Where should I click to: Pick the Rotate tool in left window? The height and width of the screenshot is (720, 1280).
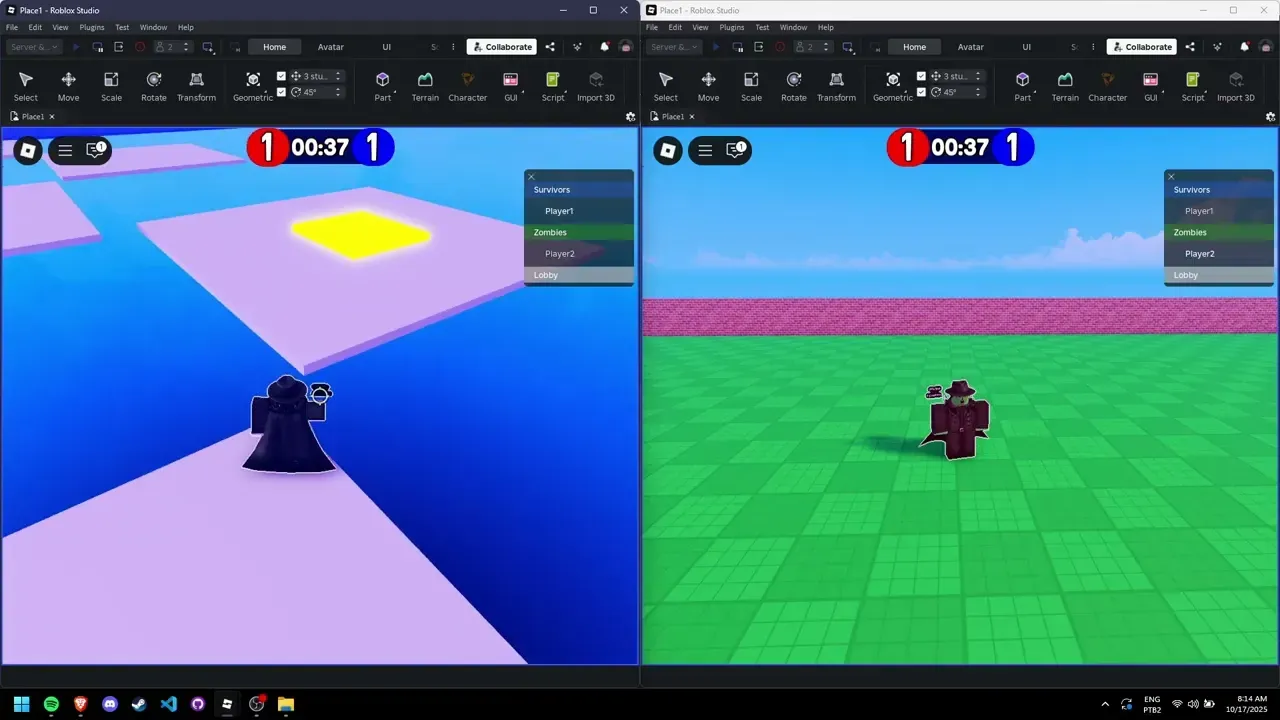tap(154, 86)
